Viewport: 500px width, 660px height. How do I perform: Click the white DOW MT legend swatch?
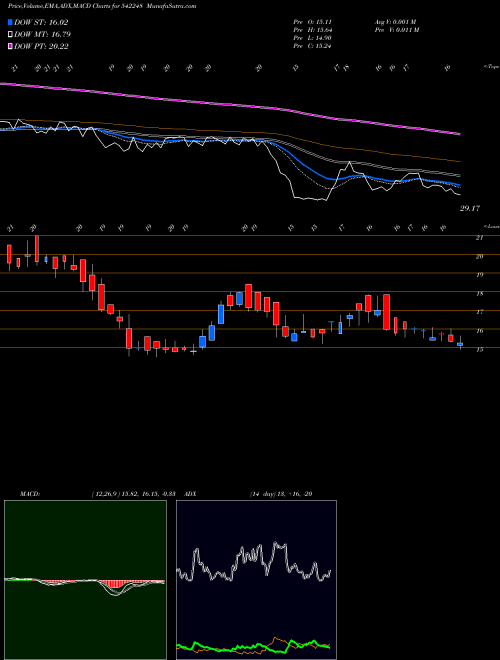[10, 35]
